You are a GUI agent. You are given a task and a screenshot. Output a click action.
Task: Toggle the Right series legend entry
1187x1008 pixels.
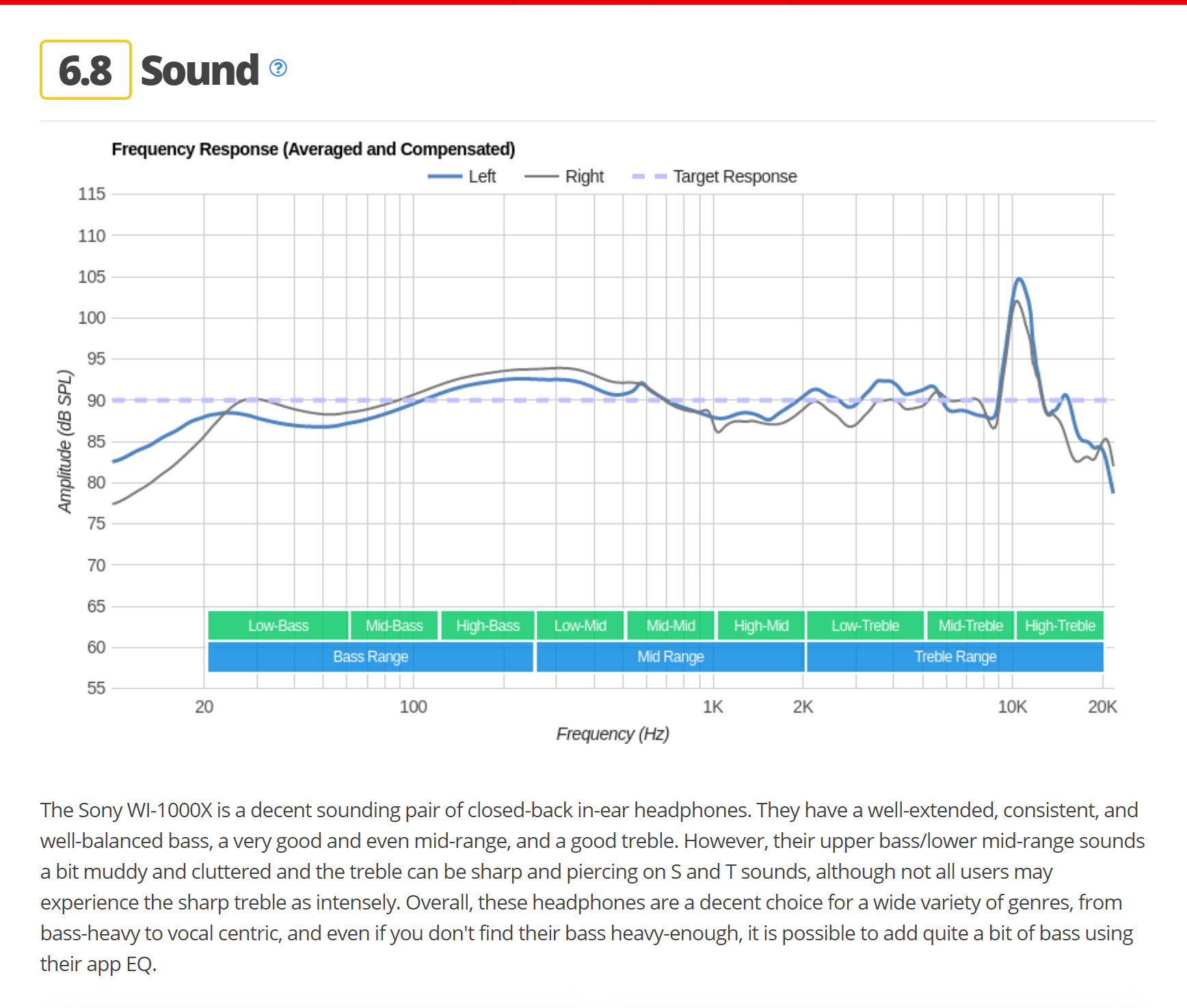coord(564,176)
